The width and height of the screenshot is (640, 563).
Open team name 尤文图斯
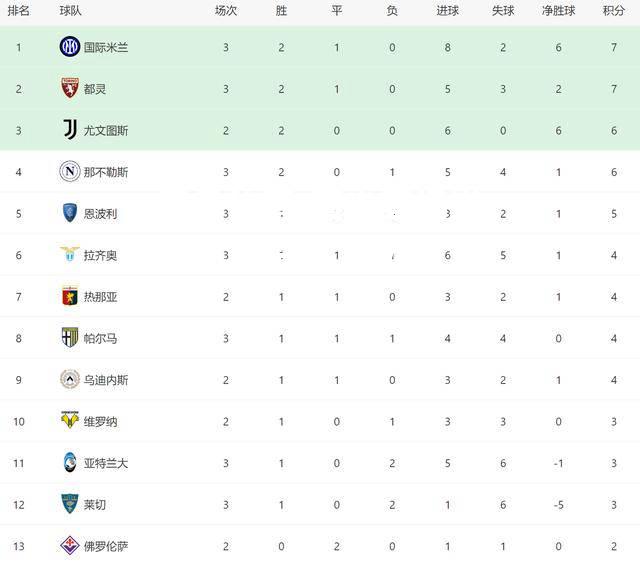point(106,131)
